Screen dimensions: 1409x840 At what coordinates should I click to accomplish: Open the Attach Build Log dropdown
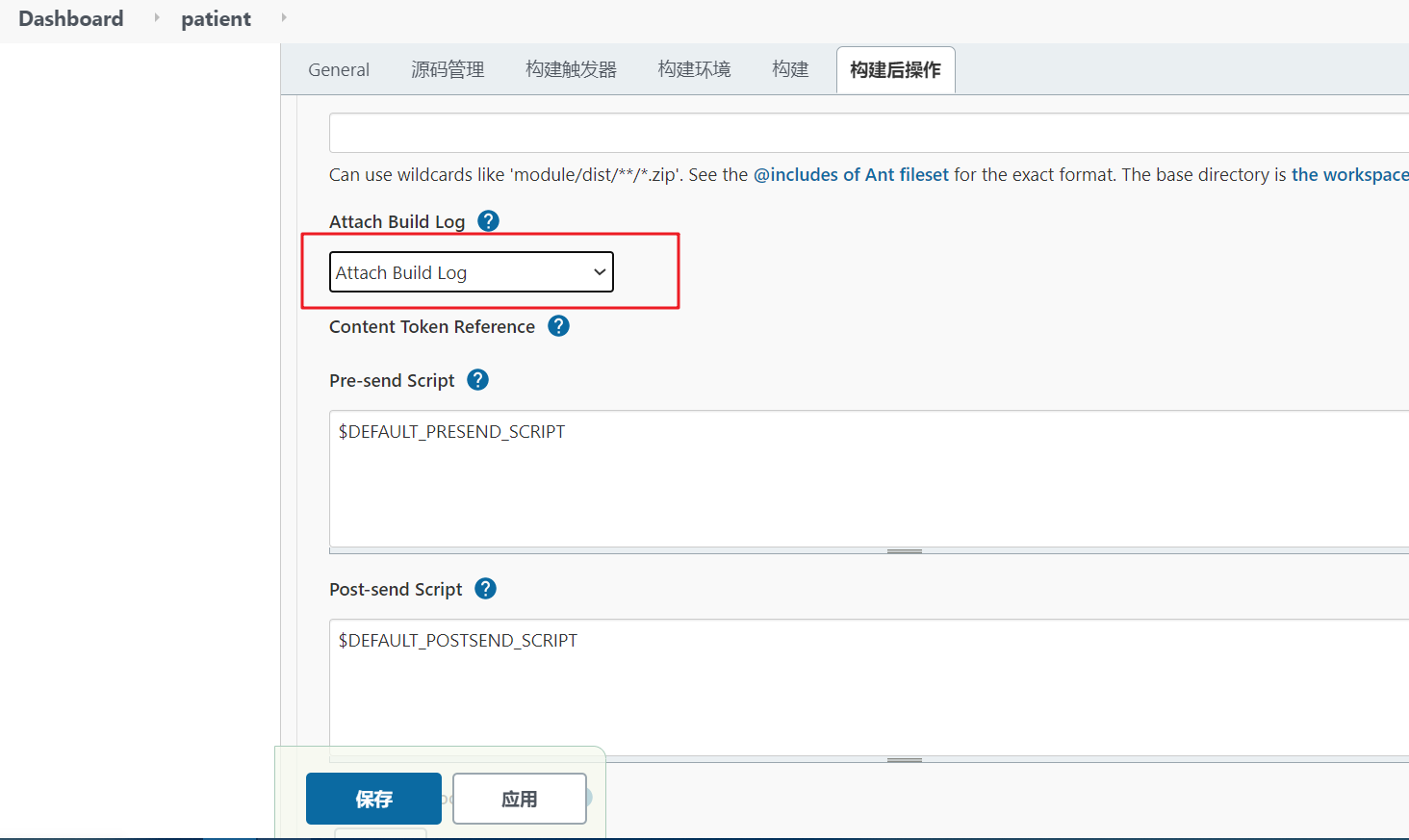(x=472, y=272)
